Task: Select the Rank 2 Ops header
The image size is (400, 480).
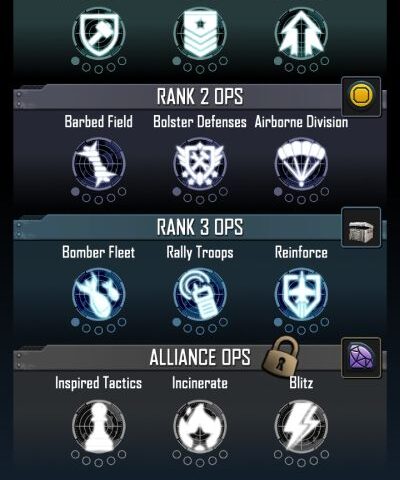Action: click(200, 97)
